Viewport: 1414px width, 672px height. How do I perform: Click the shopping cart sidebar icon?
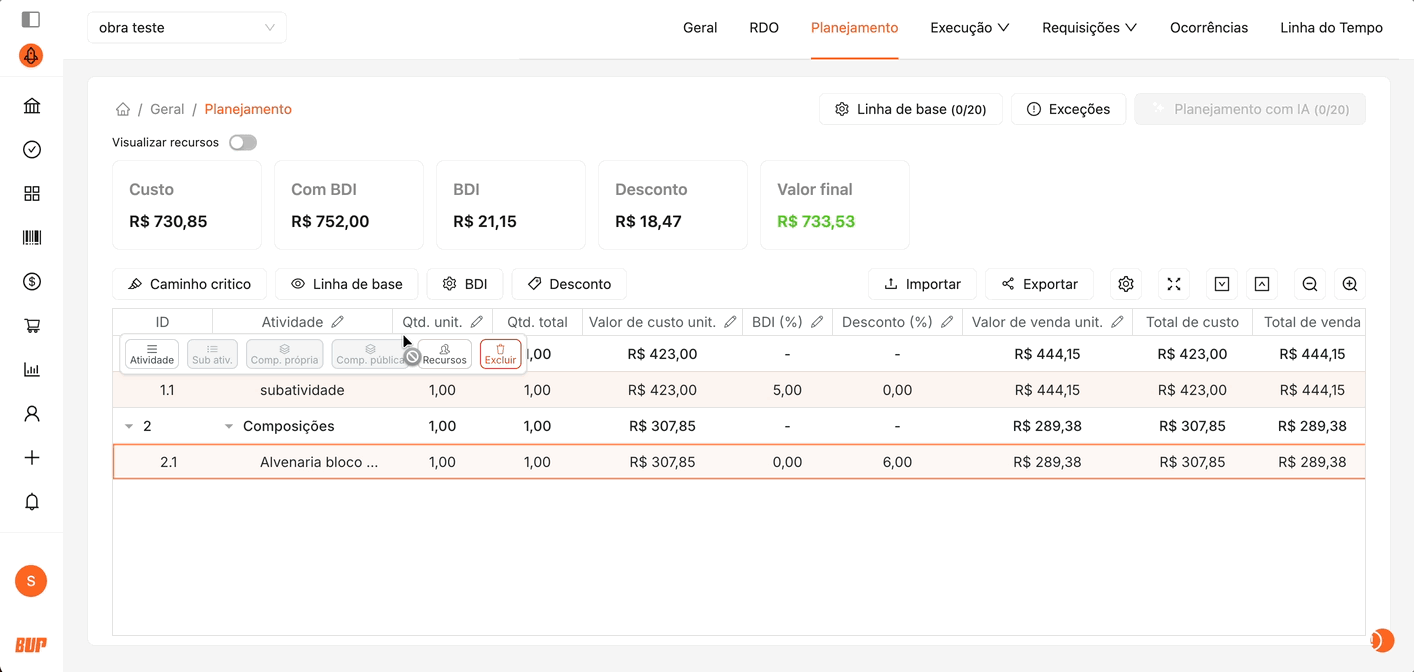(x=32, y=326)
